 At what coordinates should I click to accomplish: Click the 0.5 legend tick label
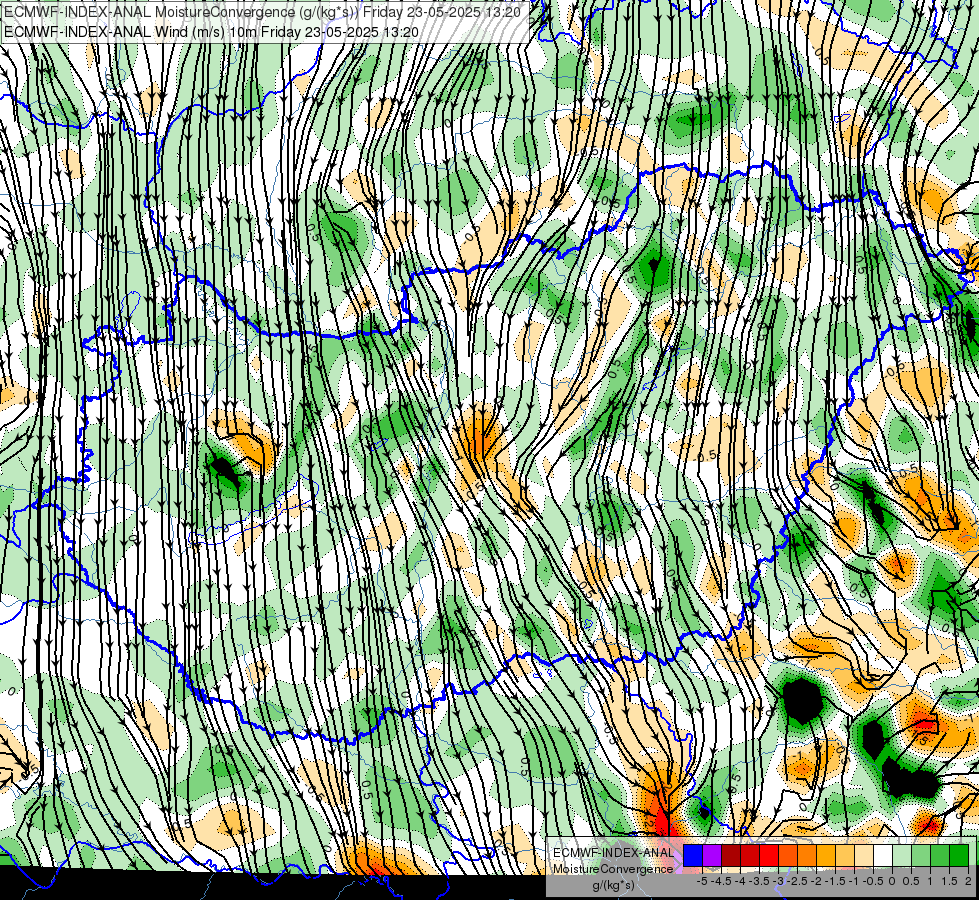coord(911,881)
